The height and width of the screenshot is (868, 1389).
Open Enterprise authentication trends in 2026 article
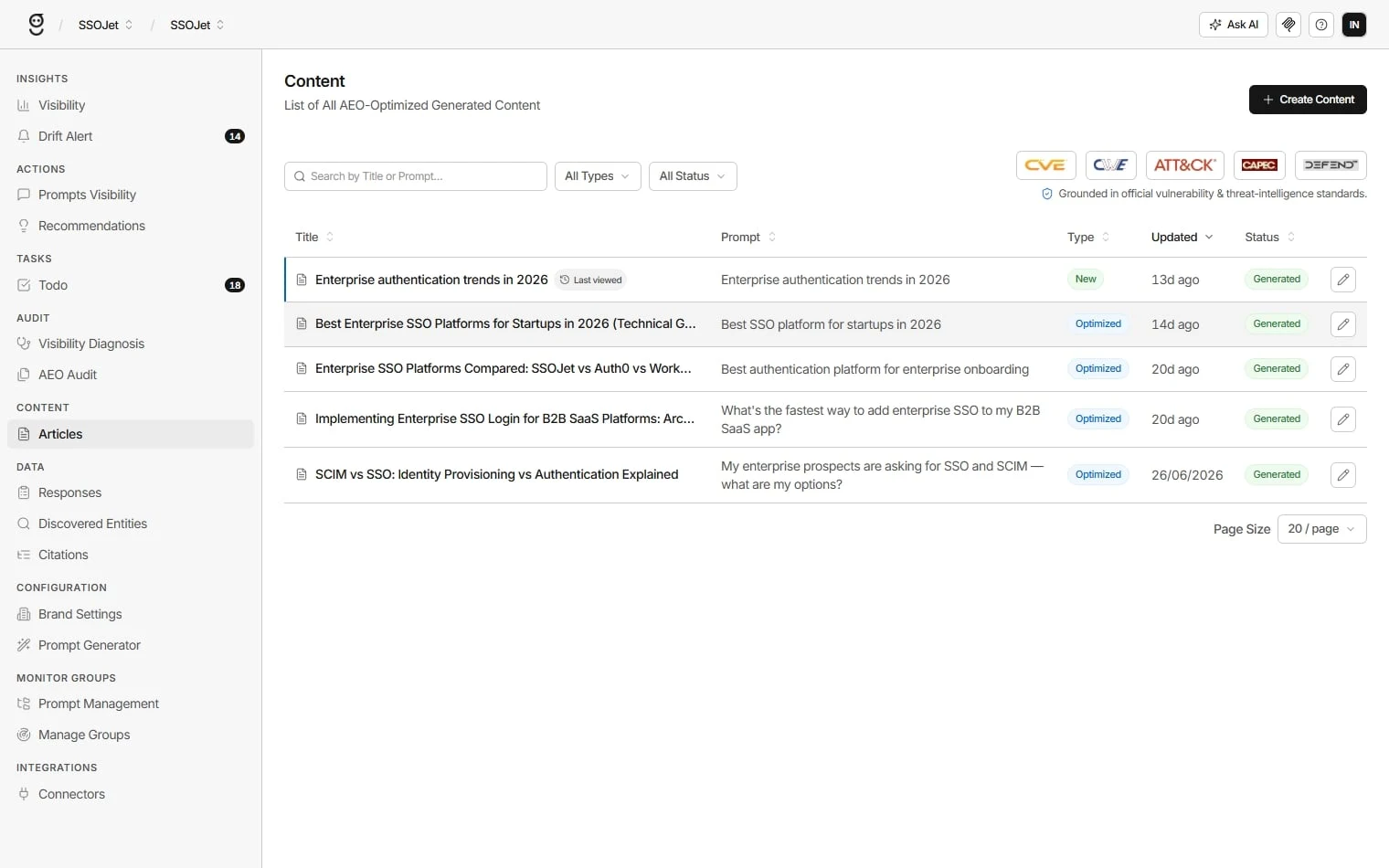coord(431,280)
